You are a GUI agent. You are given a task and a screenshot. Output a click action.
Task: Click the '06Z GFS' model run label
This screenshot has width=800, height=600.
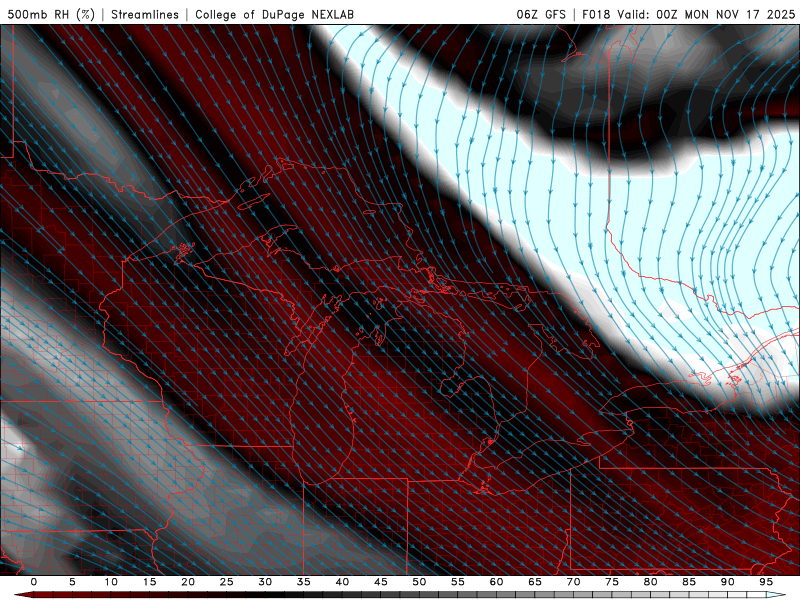click(x=541, y=14)
